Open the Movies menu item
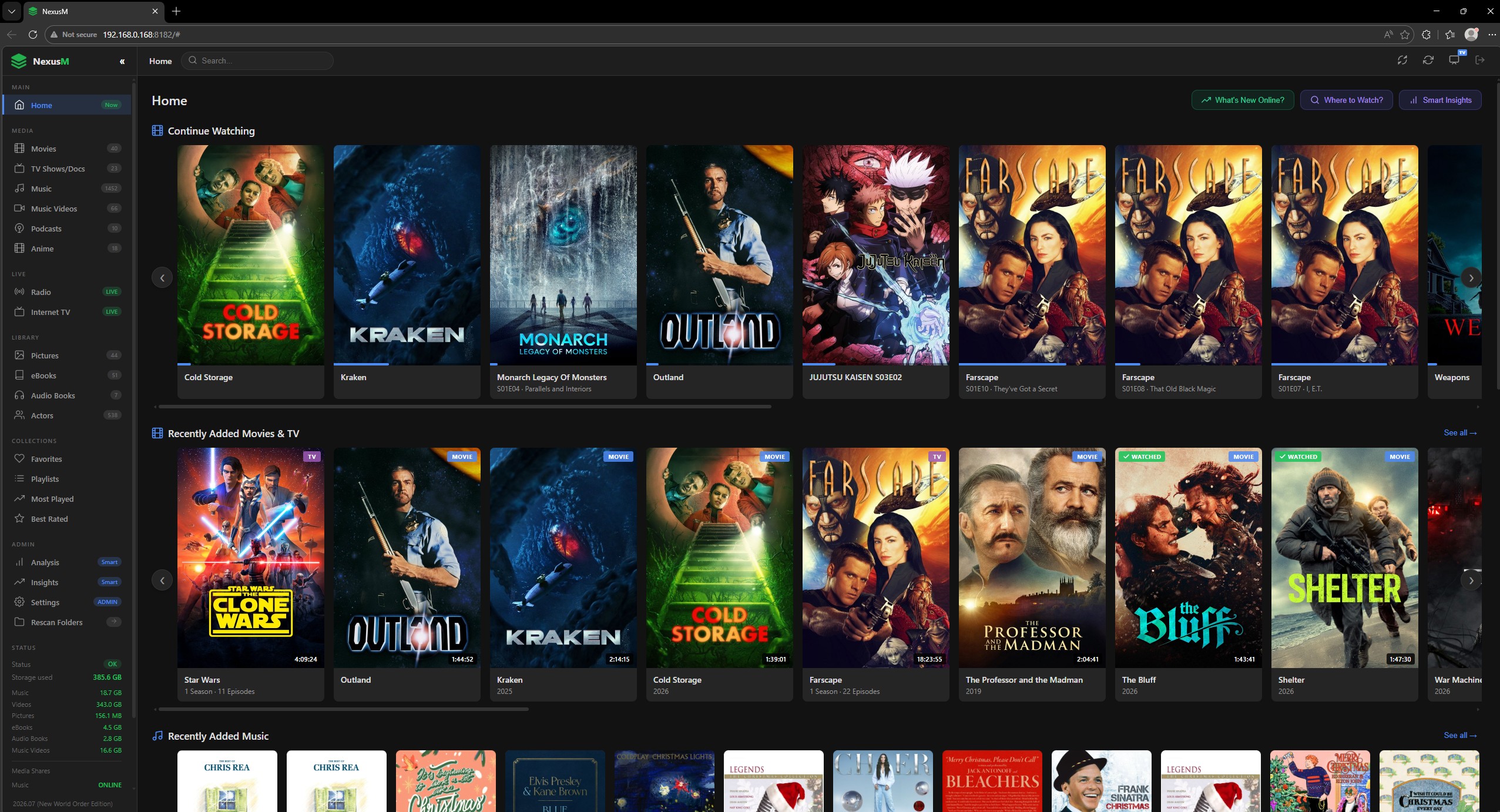 (43, 149)
